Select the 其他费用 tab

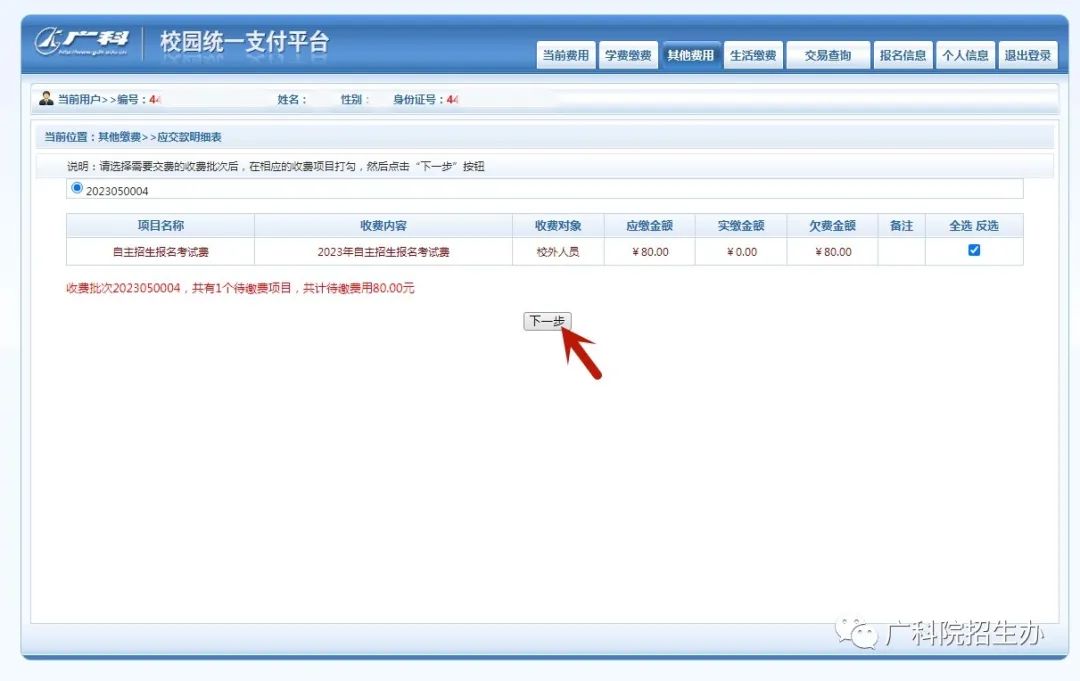point(690,56)
